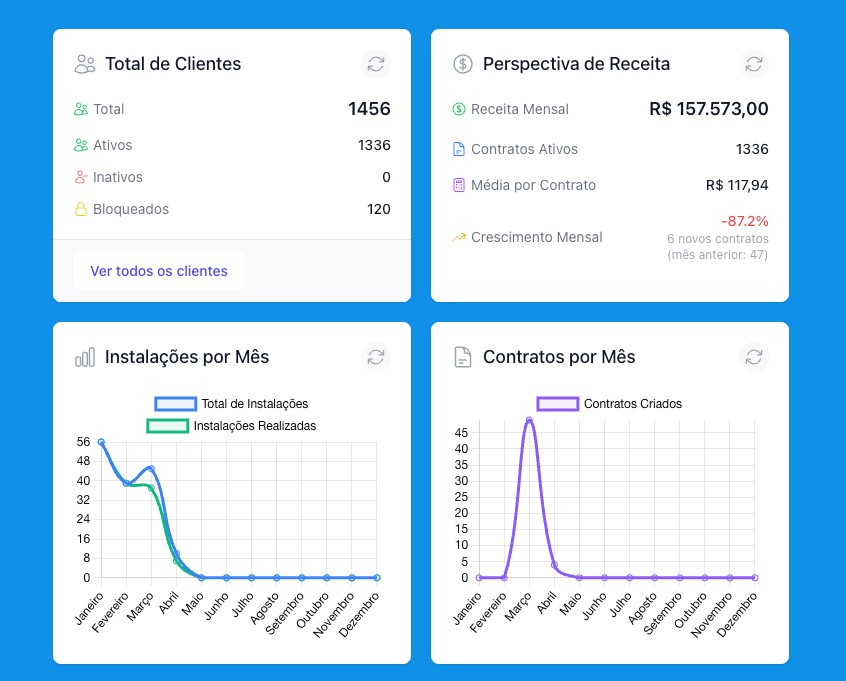
Task: Refresh the Contratos por Mês chart
Action: [x=754, y=357]
